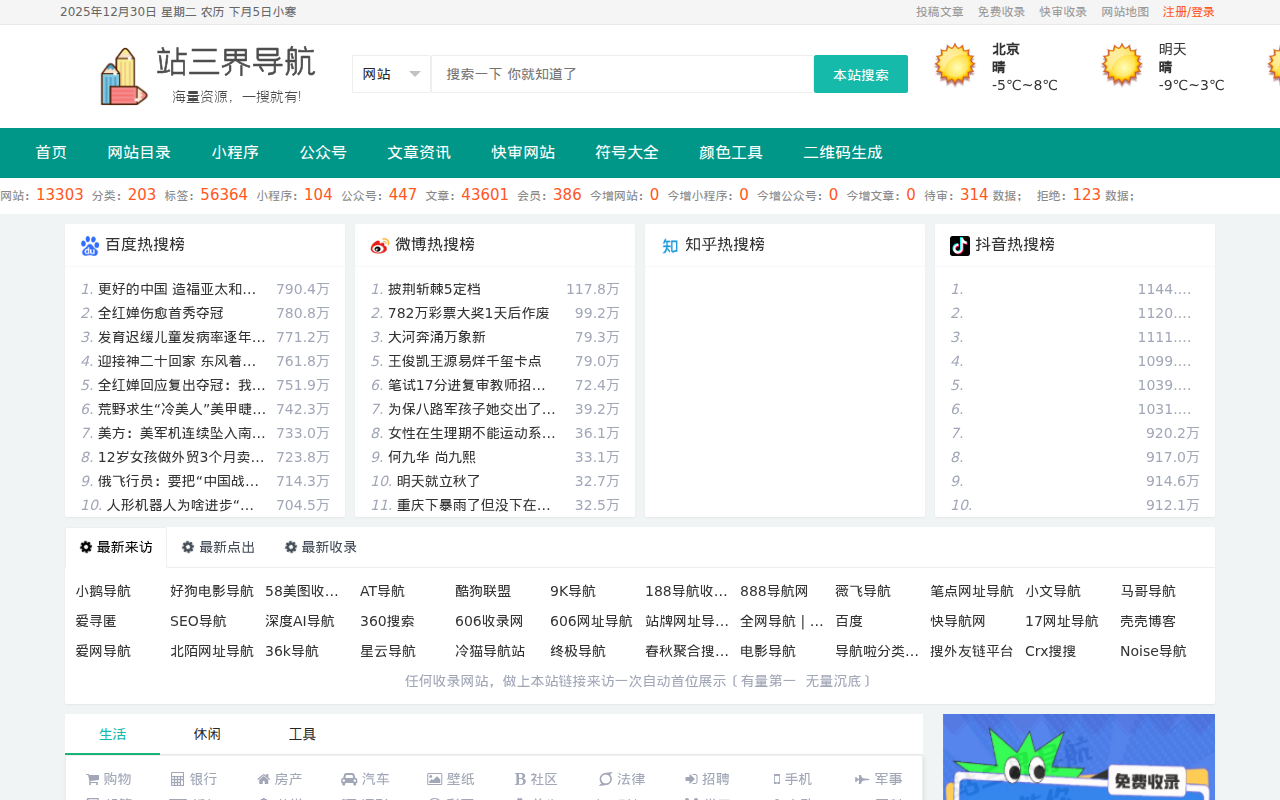Open the 壁纸 wallpaper image icon
1280x800 pixels.
coord(433,778)
